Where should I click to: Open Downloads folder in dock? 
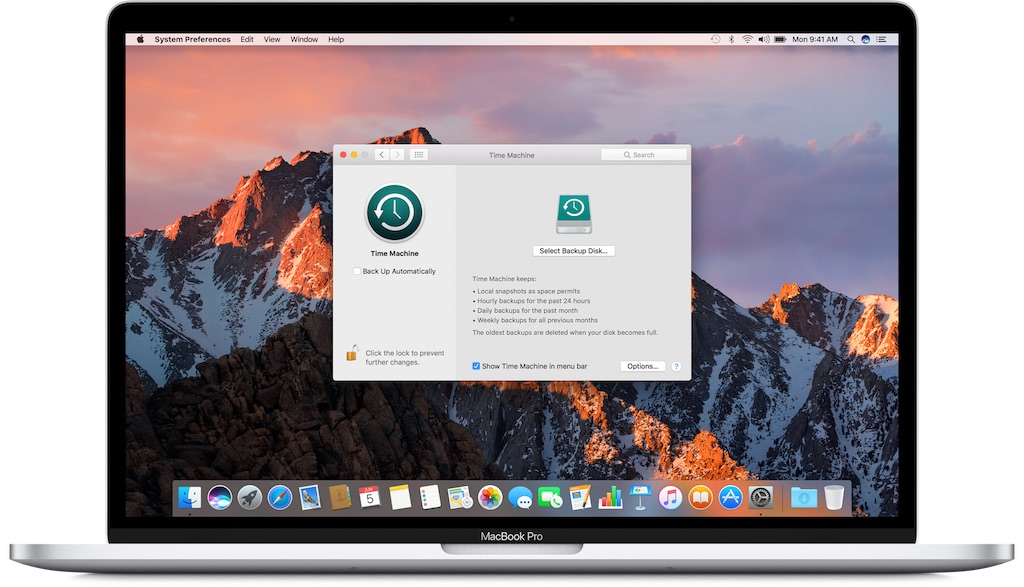803,498
